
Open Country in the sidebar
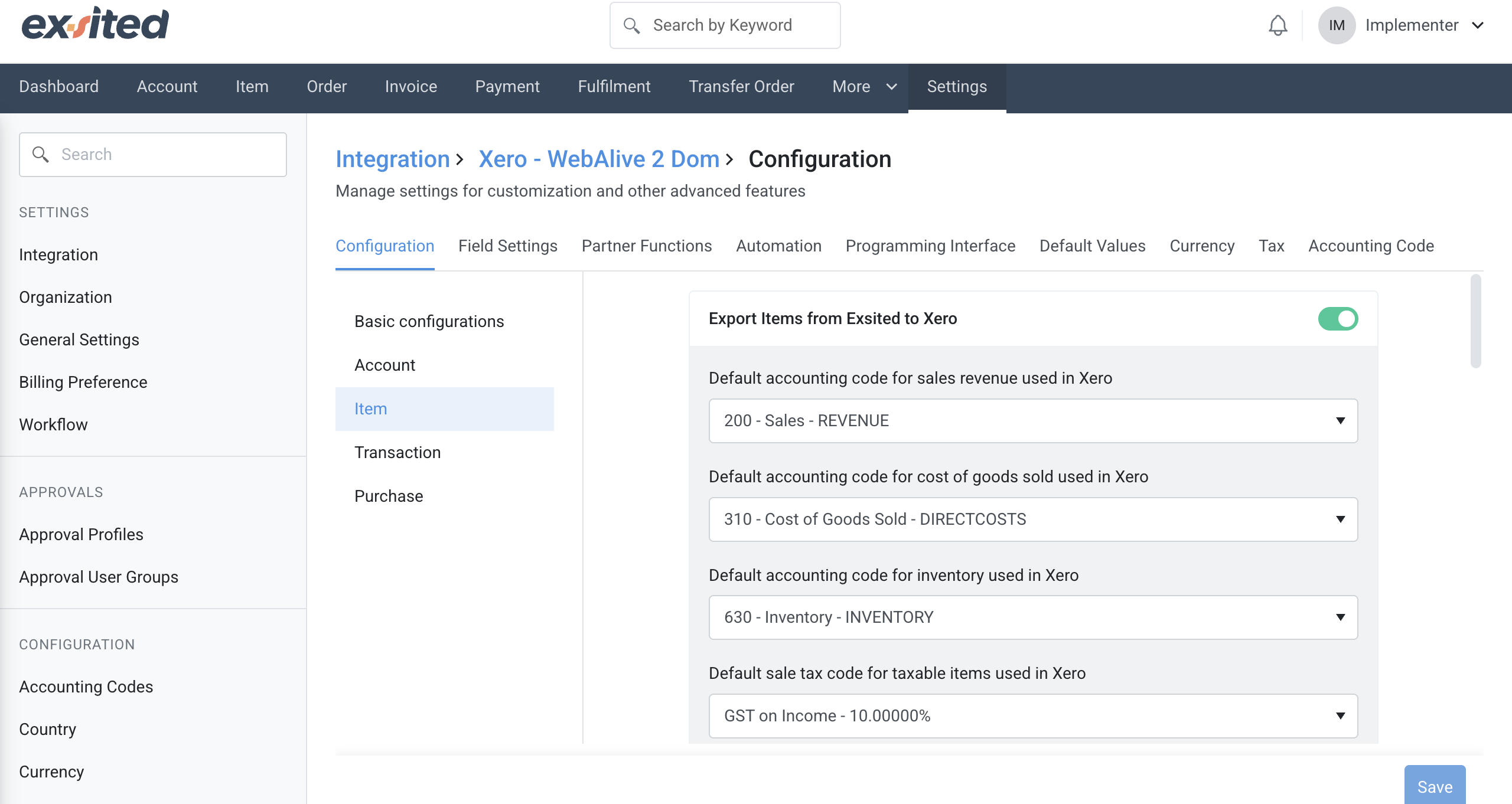click(x=48, y=730)
